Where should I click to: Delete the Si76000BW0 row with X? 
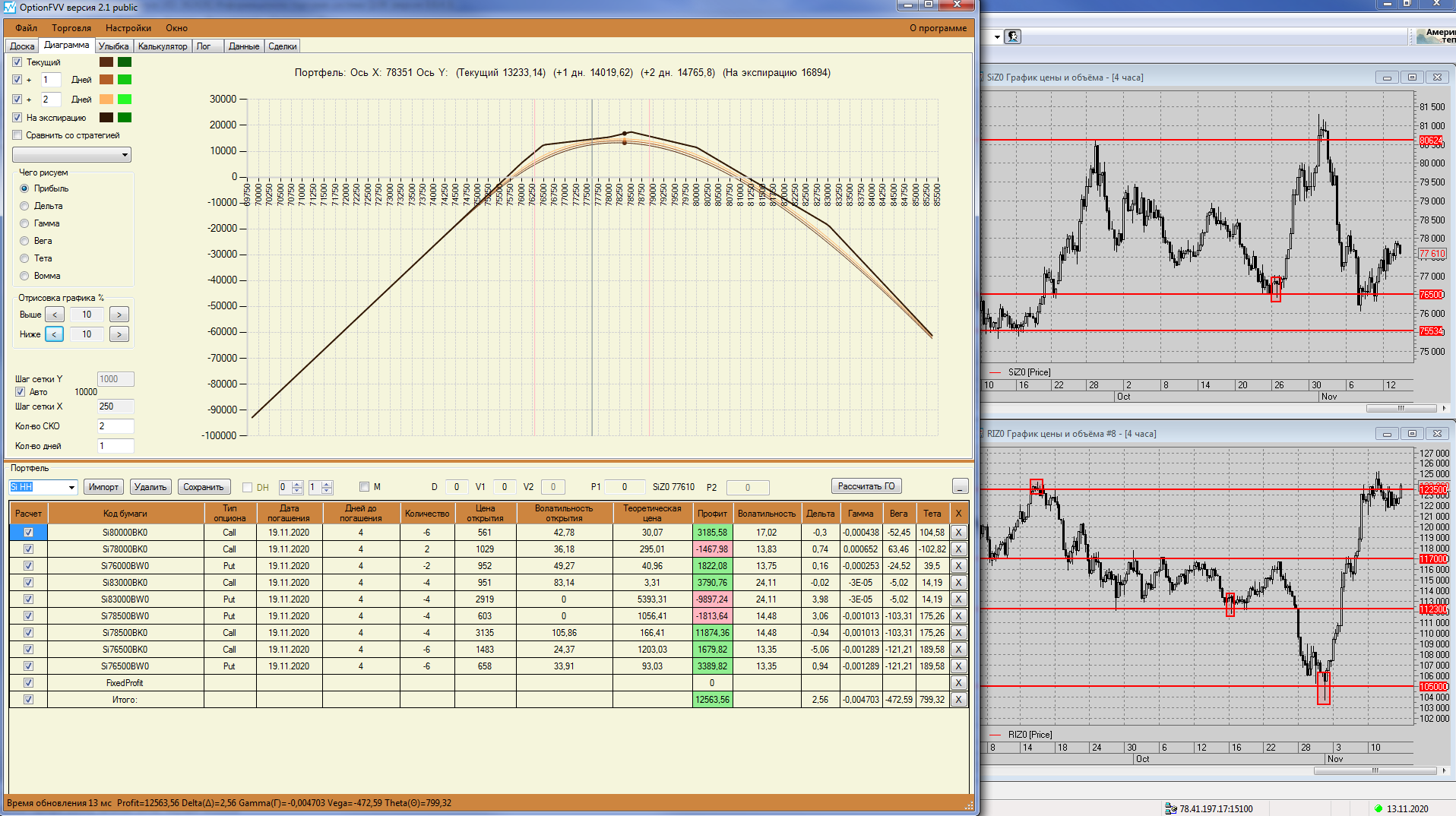[959, 566]
